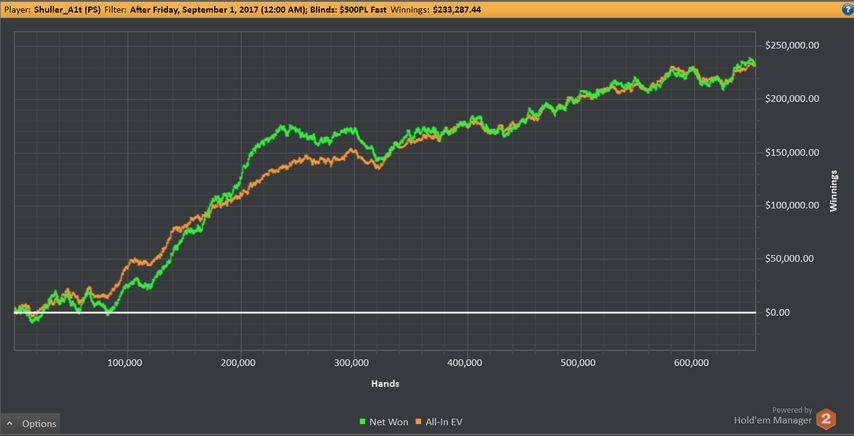Toggle the All-In EV legend entry
The height and width of the screenshot is (436, 854).
click(439, 422)
